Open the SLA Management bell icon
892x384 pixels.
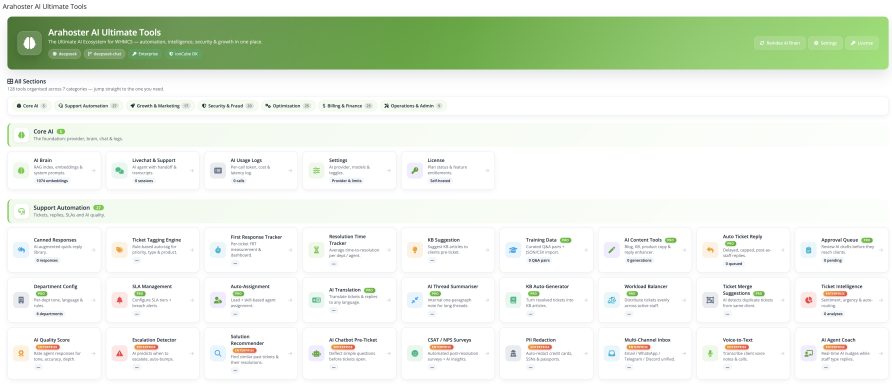(120, 300)
